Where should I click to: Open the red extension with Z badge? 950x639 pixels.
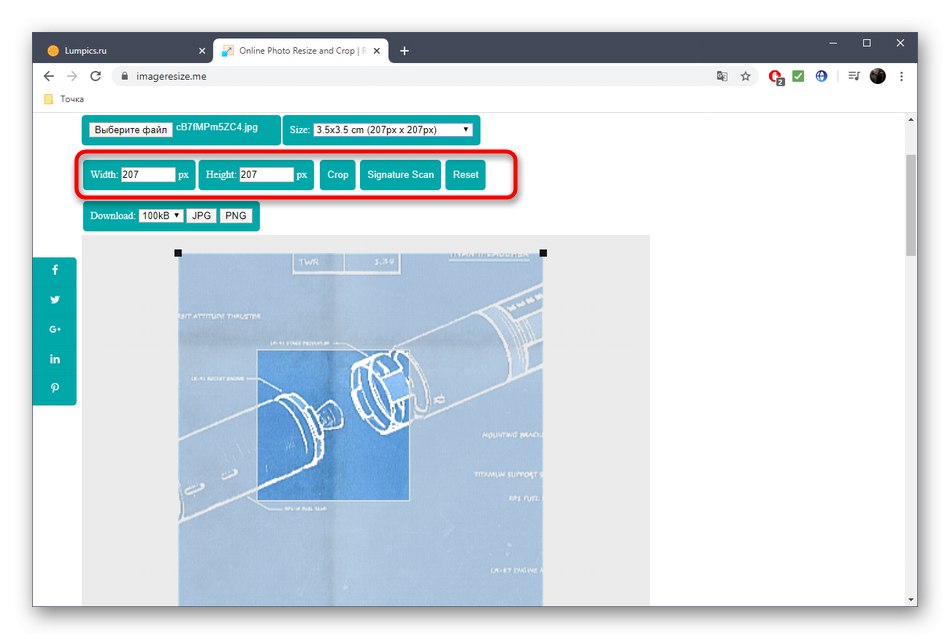[775, 75]
